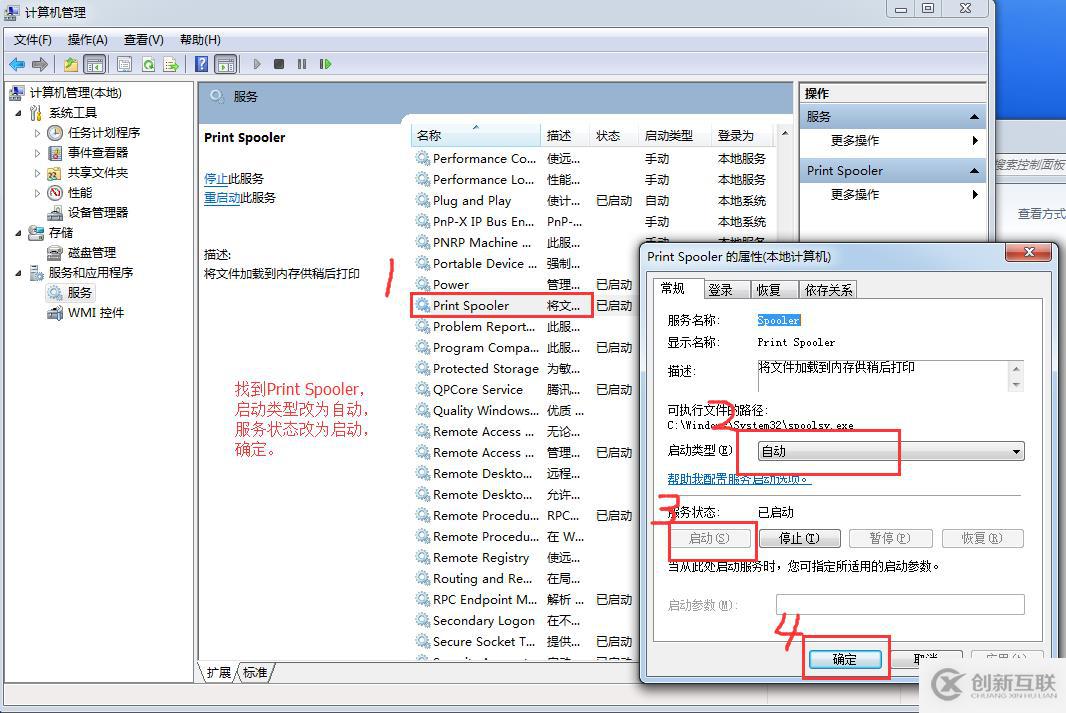Select 服务 node in the tree
Image resolution: width=1066 pixels, height=713 pixels.
coord(79,293)
